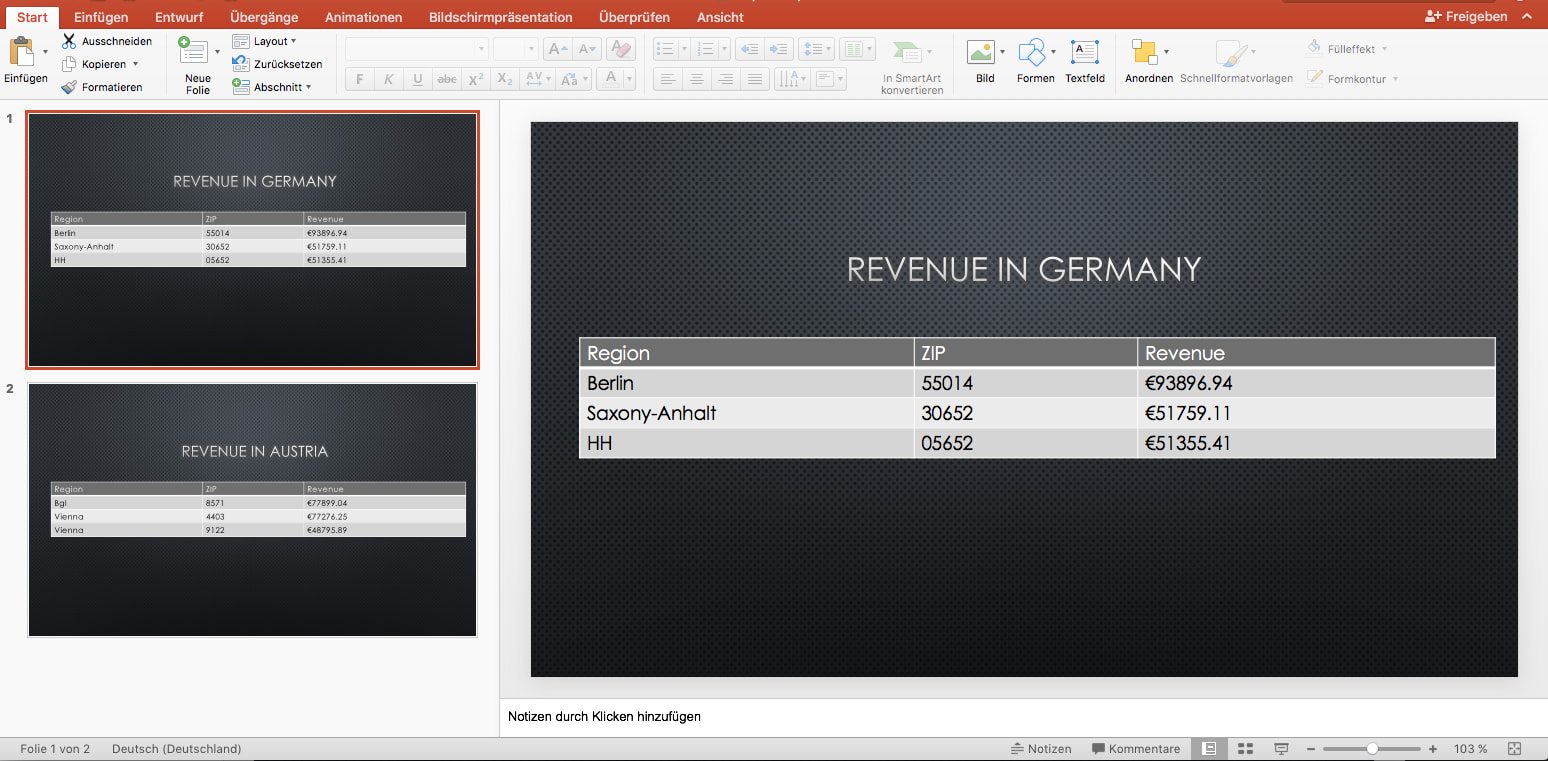Select slide 2, Revenue in Austria
Screen dimensions: 1548x761
point(253,509)
